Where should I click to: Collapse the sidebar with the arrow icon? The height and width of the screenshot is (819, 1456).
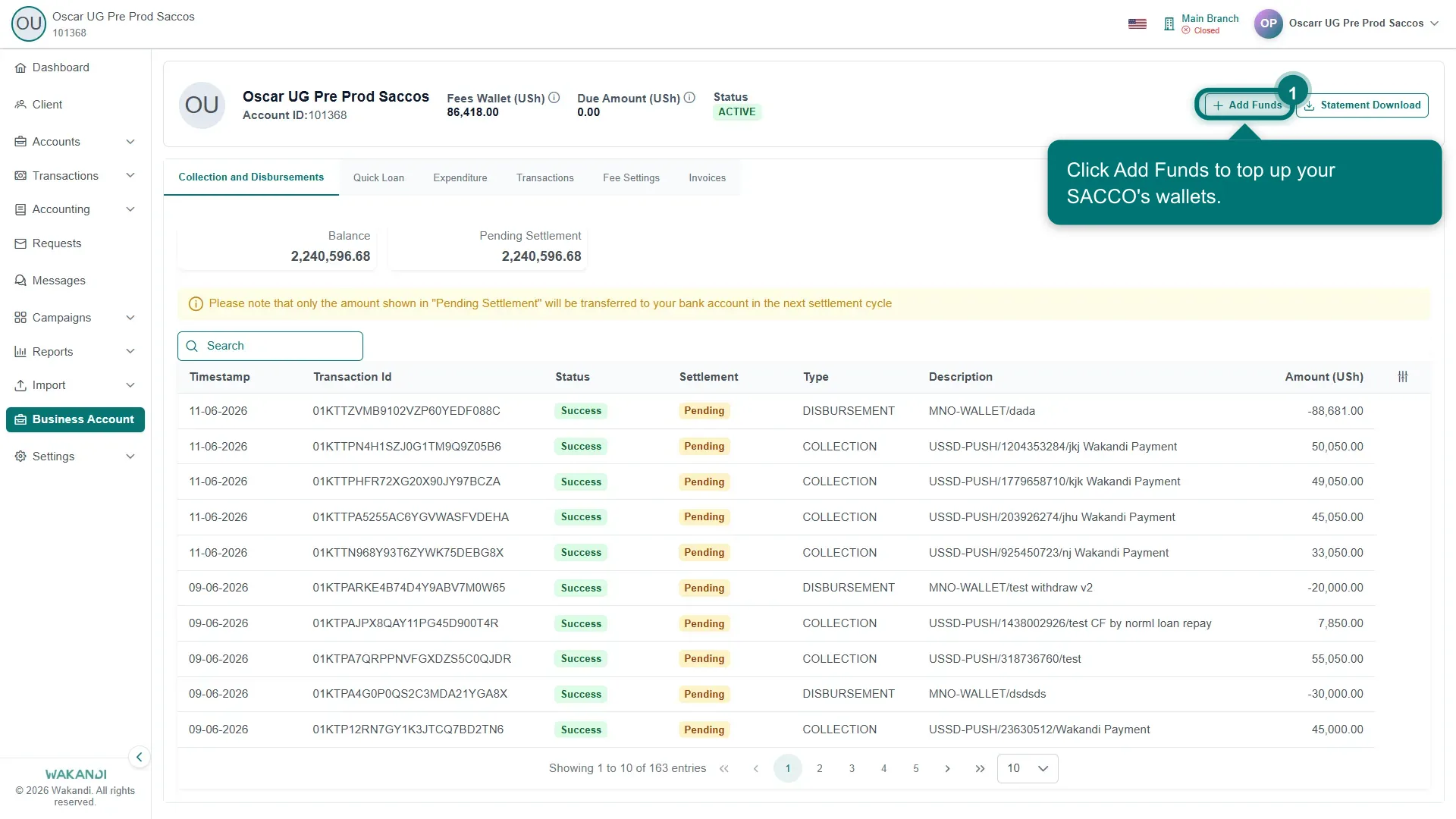(139, 757)
